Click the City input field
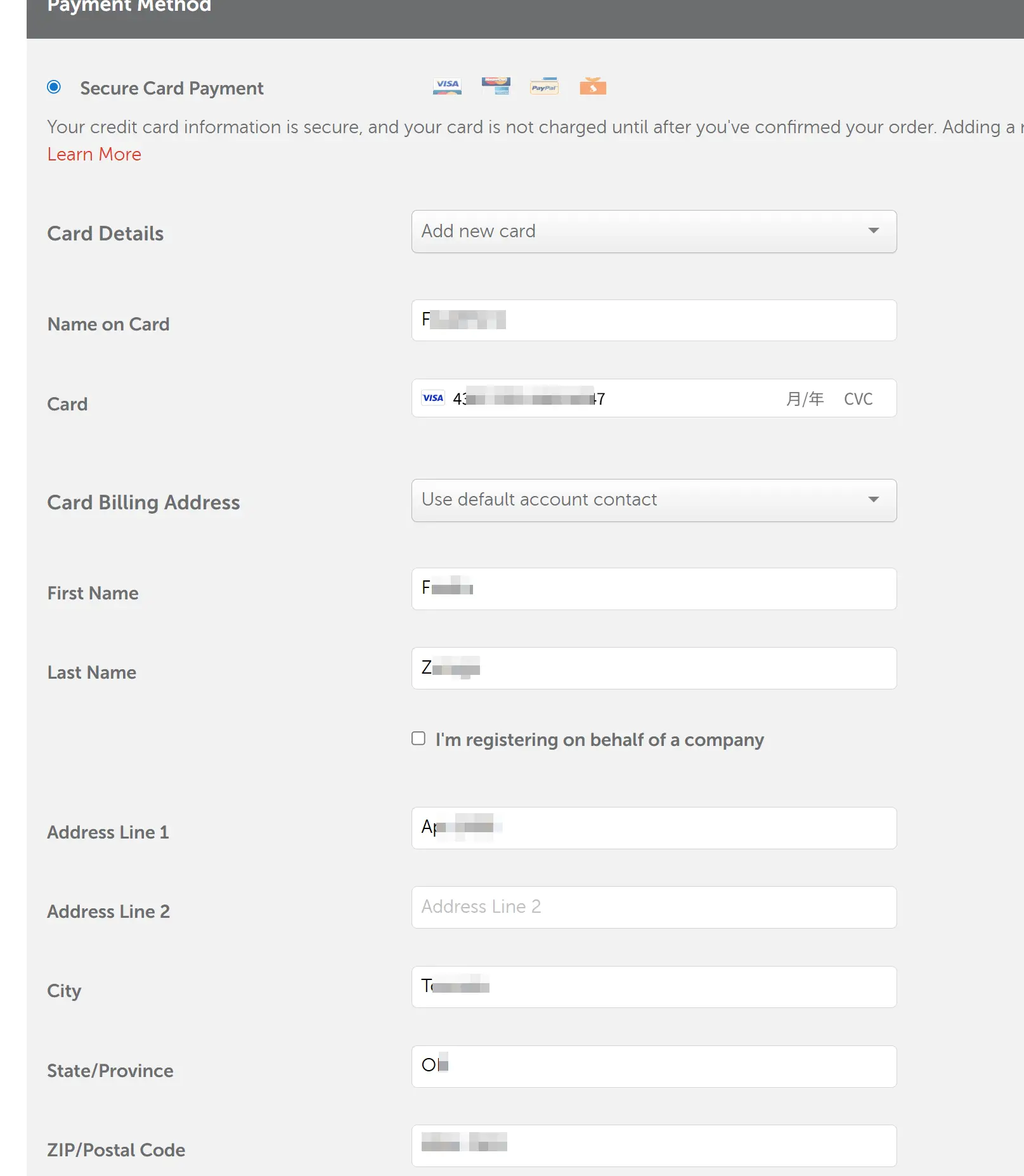1024x1176 pixels. [654, 987]
